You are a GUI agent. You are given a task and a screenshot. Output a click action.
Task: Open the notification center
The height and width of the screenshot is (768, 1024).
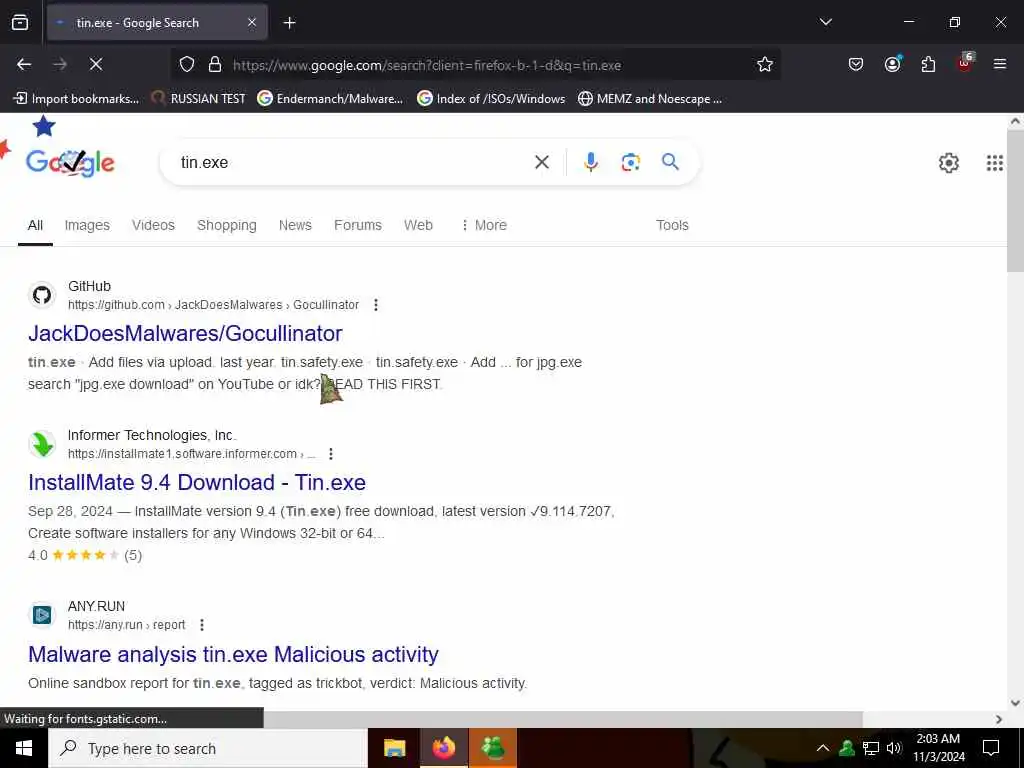pos(991,748)
